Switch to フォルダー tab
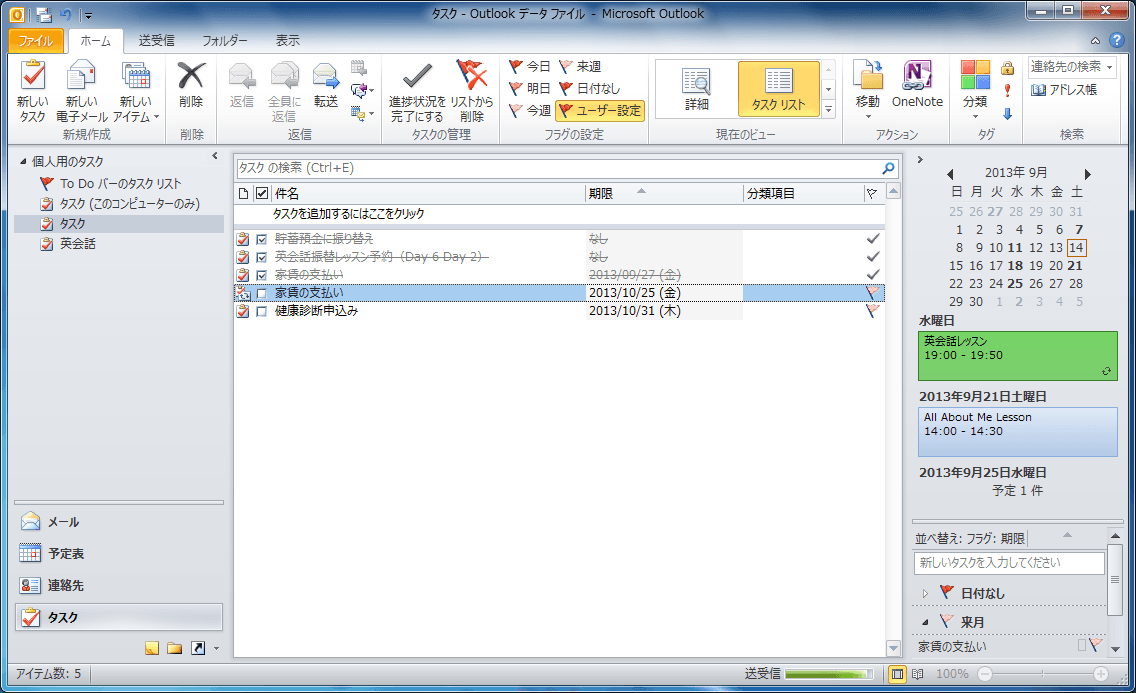This screenshot has width=1136, height=693. pos(225,41)
